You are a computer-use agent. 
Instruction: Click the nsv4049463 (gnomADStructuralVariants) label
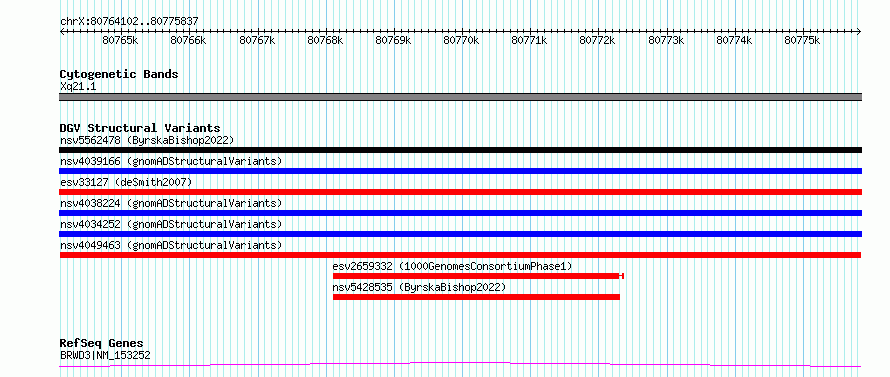(171, 245)
